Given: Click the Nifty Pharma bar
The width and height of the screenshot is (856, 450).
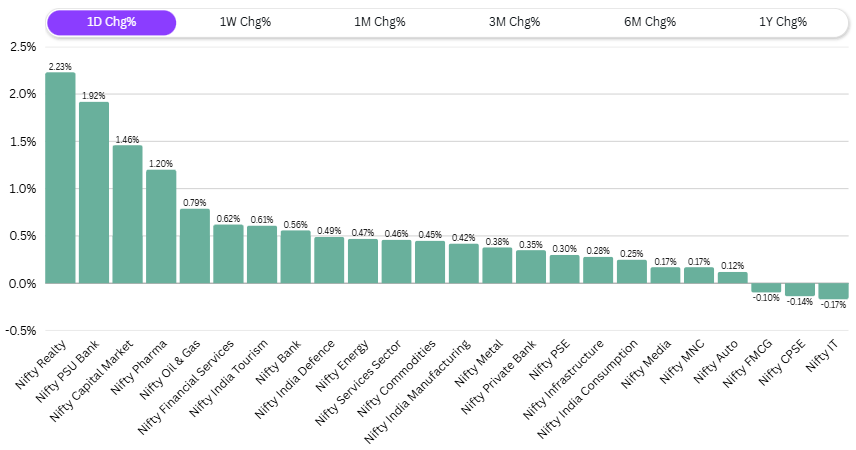Looking at the screenshot, I should pyautogui.click(x=161, y=227).
